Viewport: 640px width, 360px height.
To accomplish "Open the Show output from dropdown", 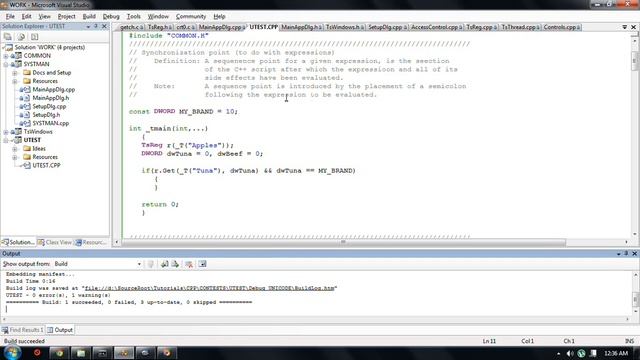I will tap(139, 264).
